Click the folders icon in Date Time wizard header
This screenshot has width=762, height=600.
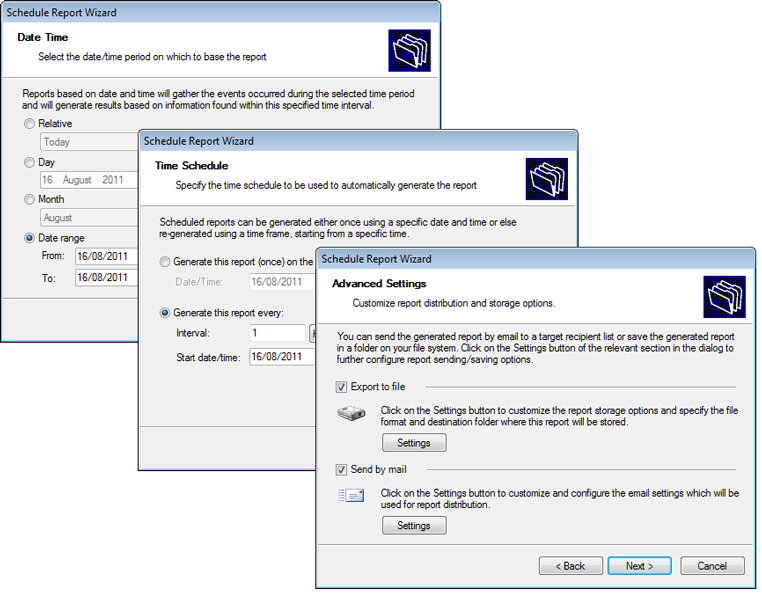[409, 51]
